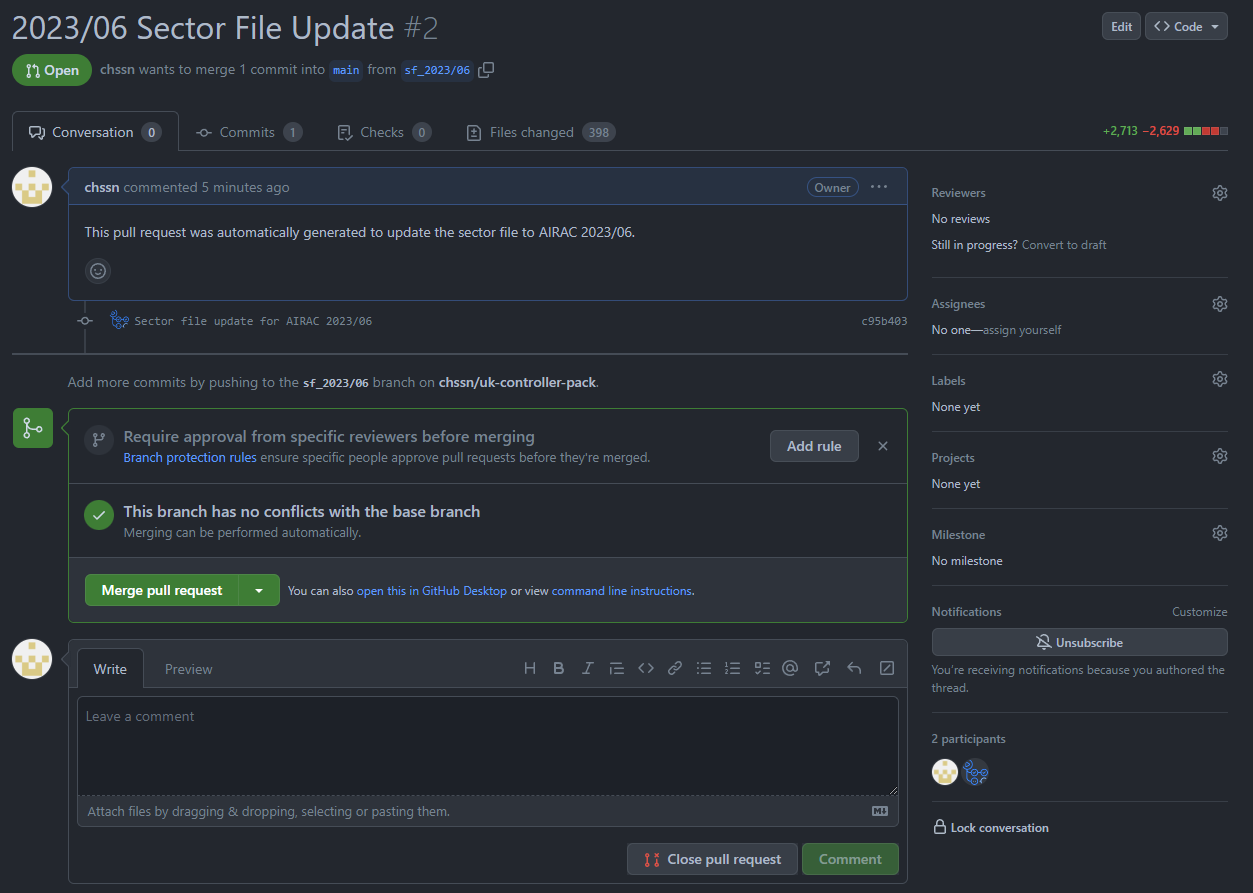Screen dimensions: 1253x893
Task: Open the Labels settings gear
Action: pos(1219,379)
